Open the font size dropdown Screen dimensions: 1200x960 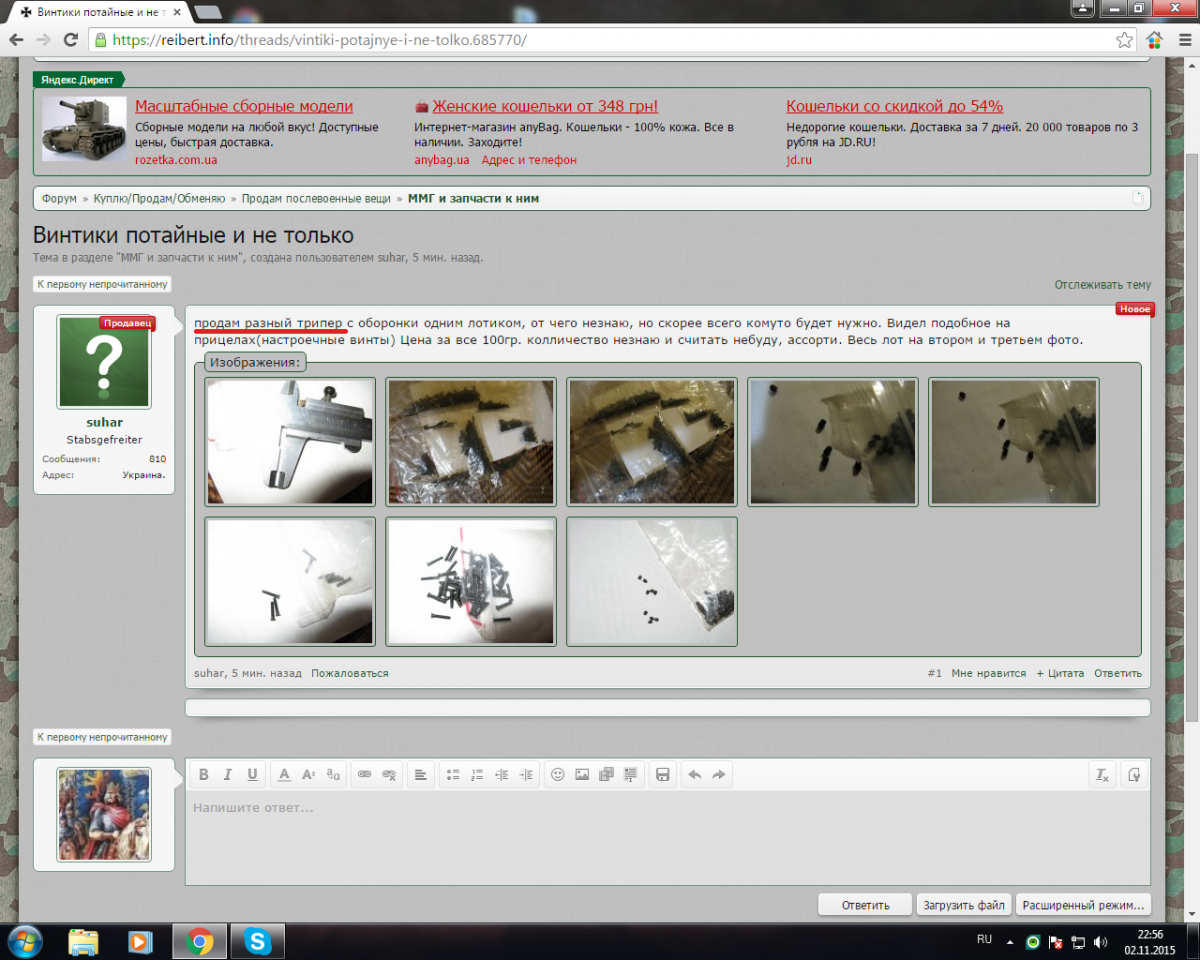pyautogui.click(x=309, y=774)
